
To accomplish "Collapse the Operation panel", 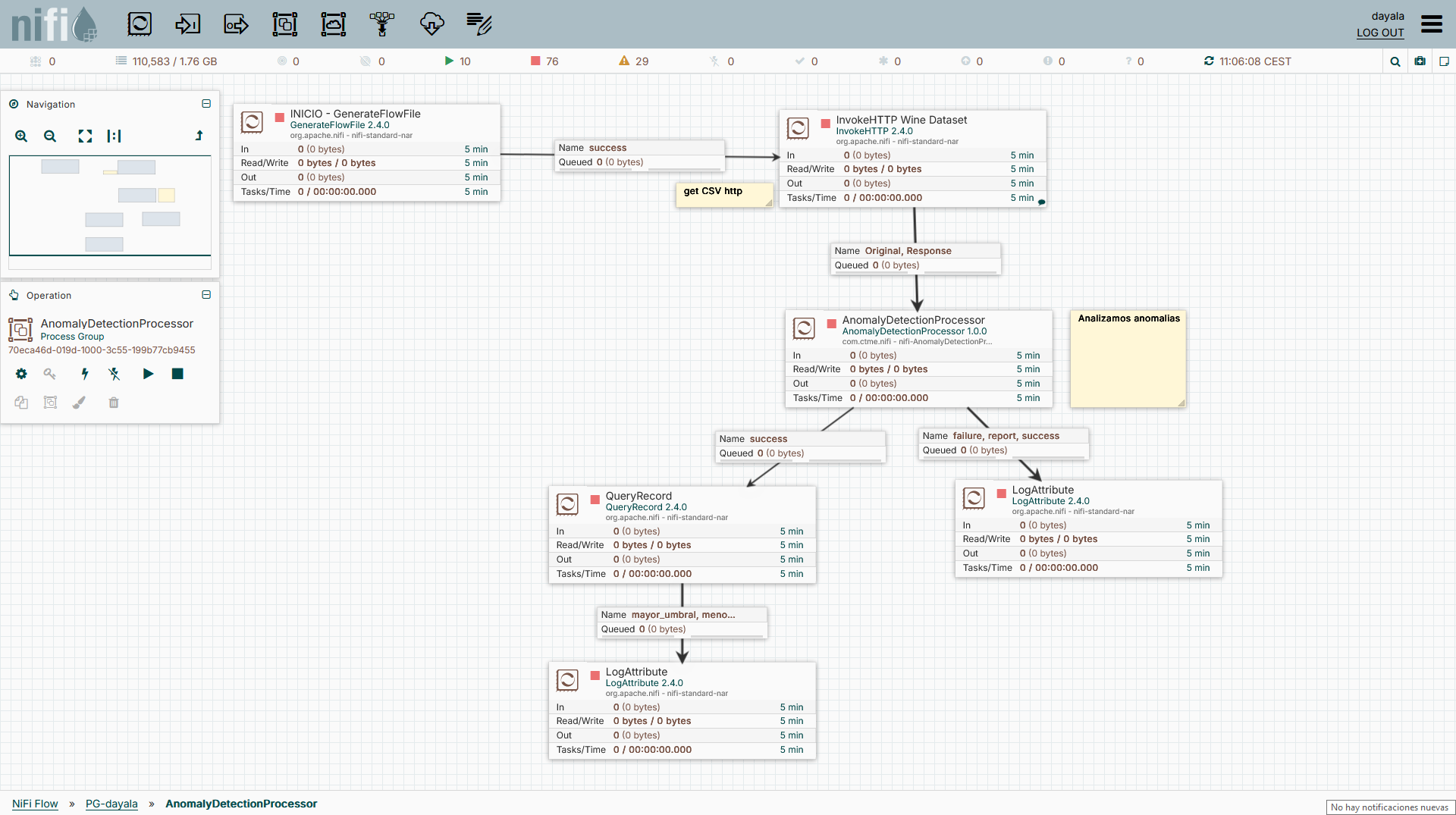I will pyautogui.click(x=206, y=295).
